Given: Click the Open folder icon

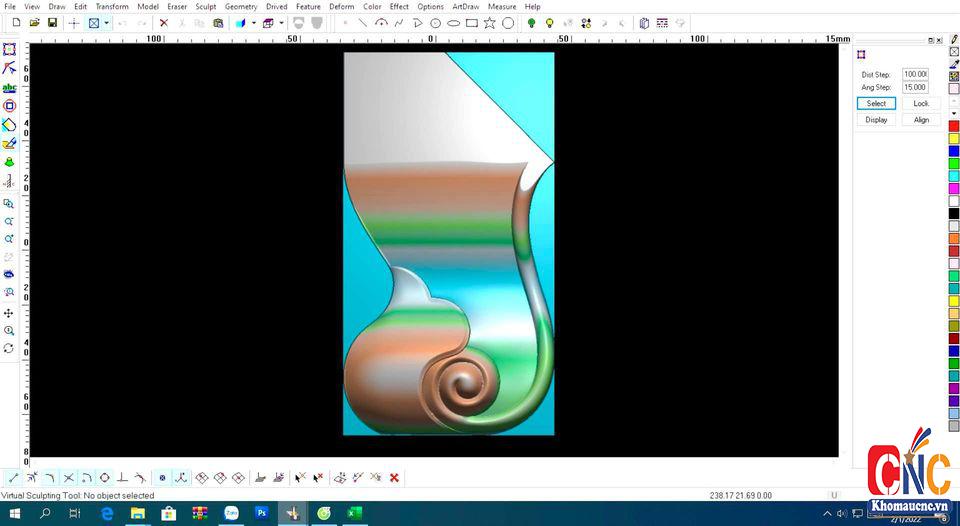Looking at the screenshot, I should [x=35, y=23].
